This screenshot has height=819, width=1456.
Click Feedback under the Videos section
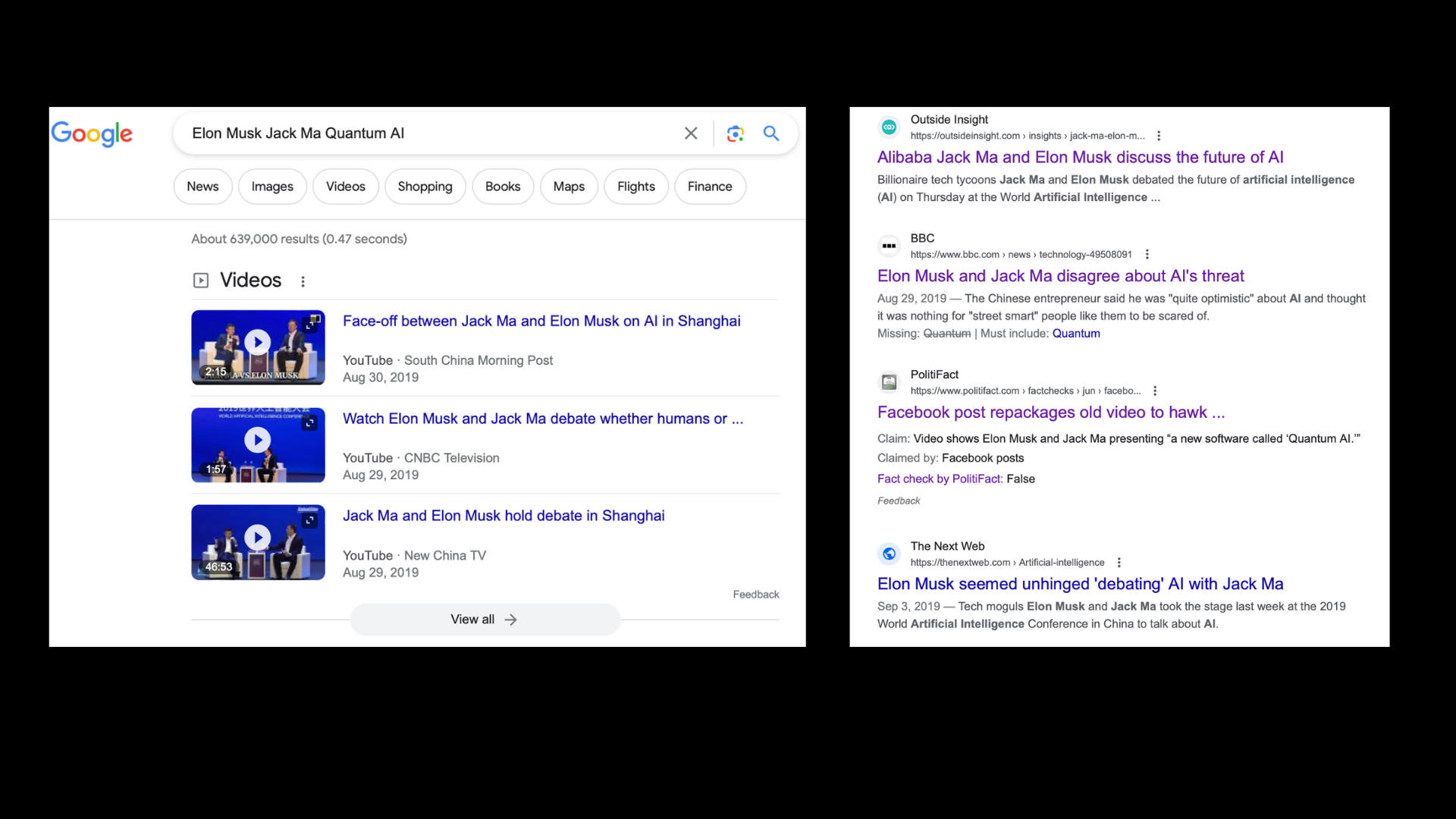pos(756,595)
